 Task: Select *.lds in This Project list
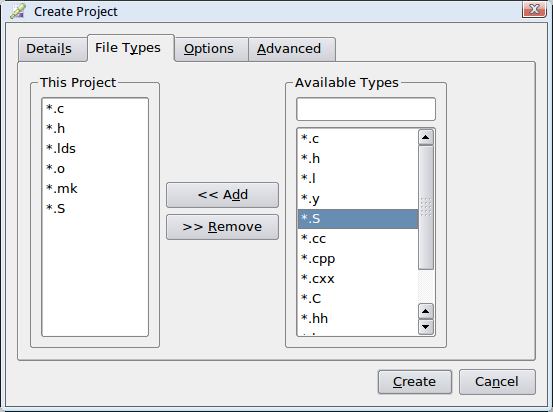(95, 149)
